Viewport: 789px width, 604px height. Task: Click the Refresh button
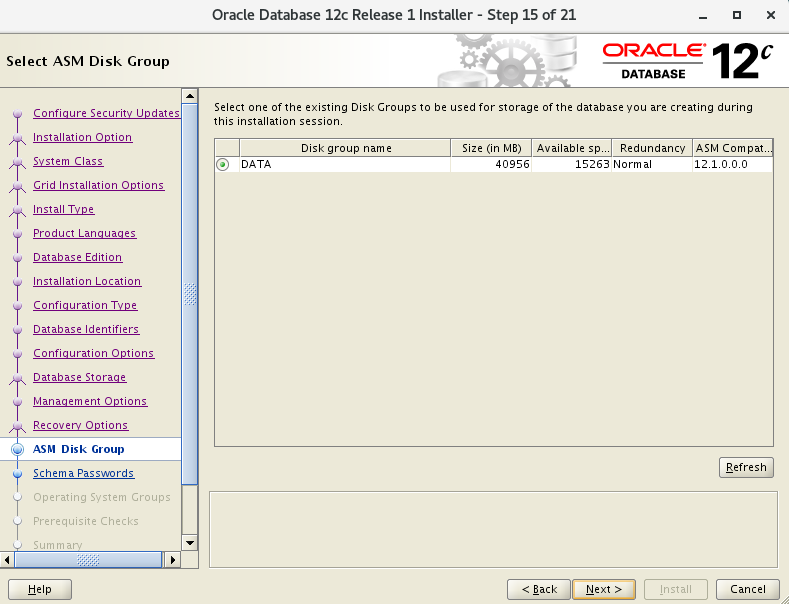point(746,467)
